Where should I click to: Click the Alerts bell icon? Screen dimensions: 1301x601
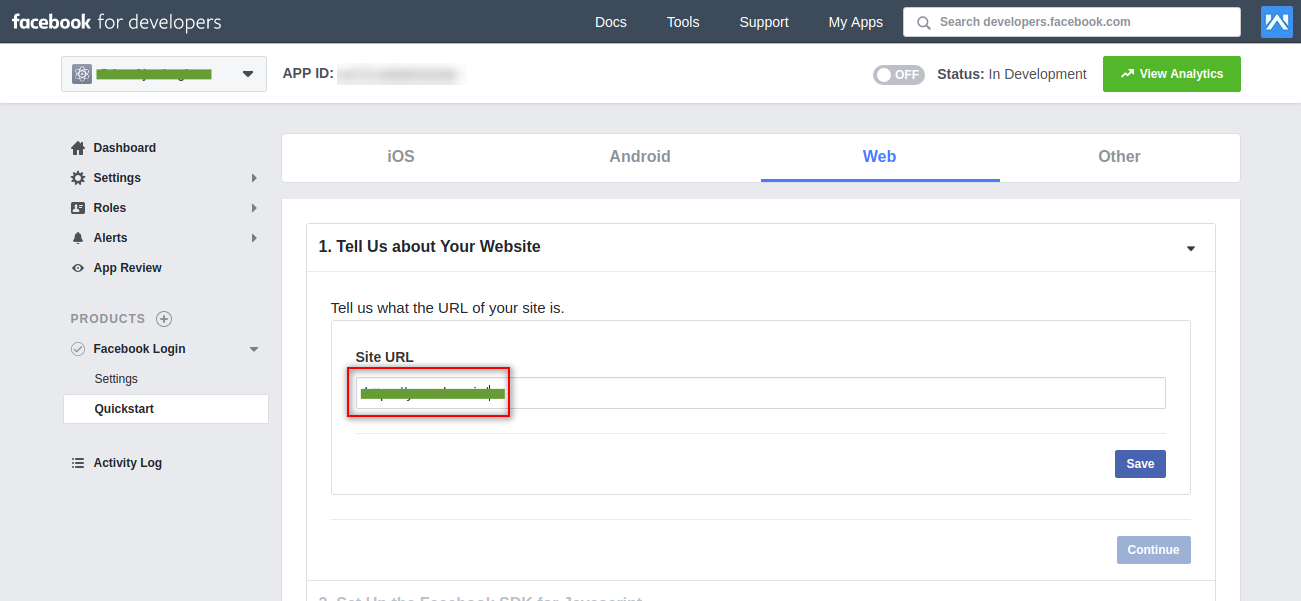(78, 238)
